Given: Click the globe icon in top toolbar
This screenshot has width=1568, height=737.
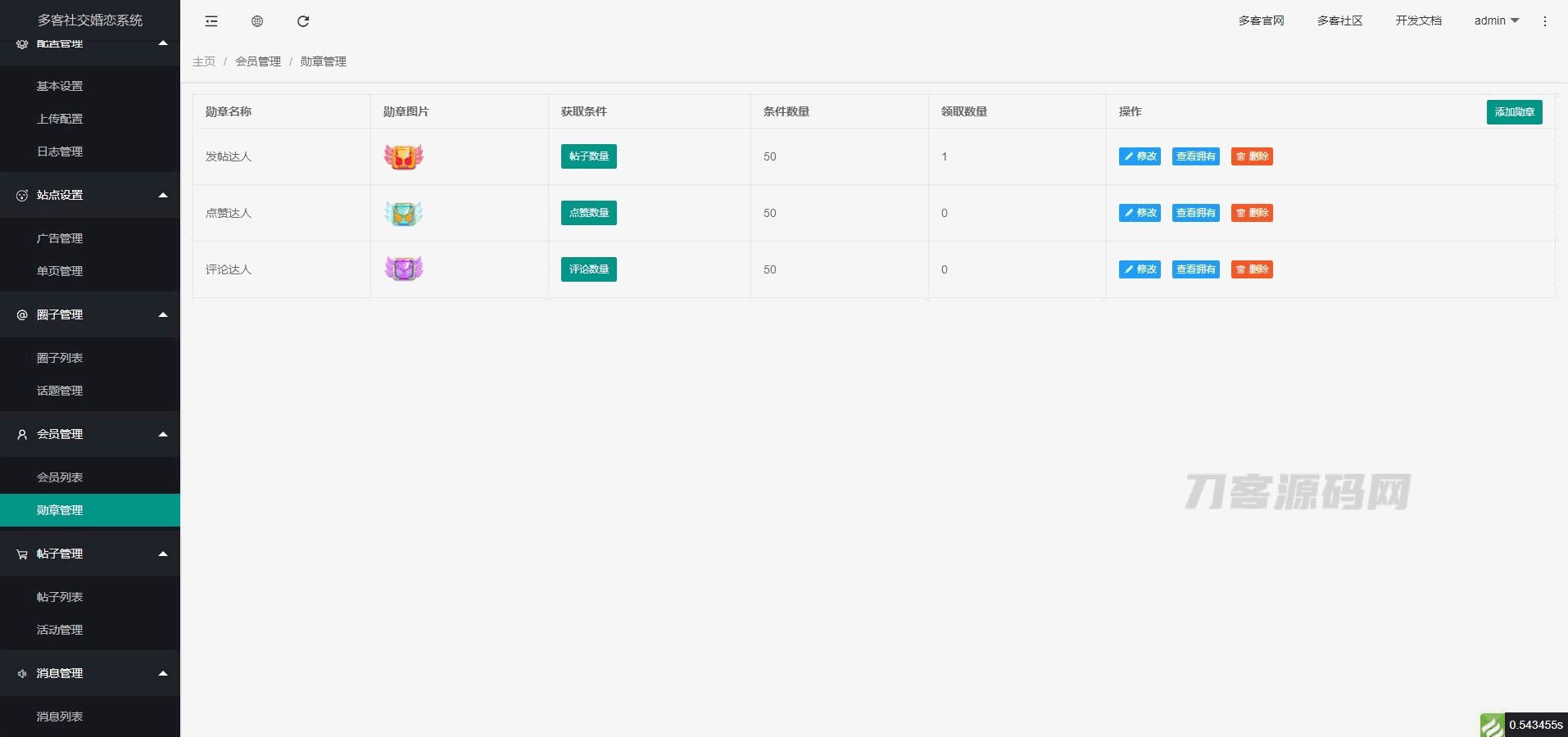Looking at the screenshot, I should click(x=257, y=21).
